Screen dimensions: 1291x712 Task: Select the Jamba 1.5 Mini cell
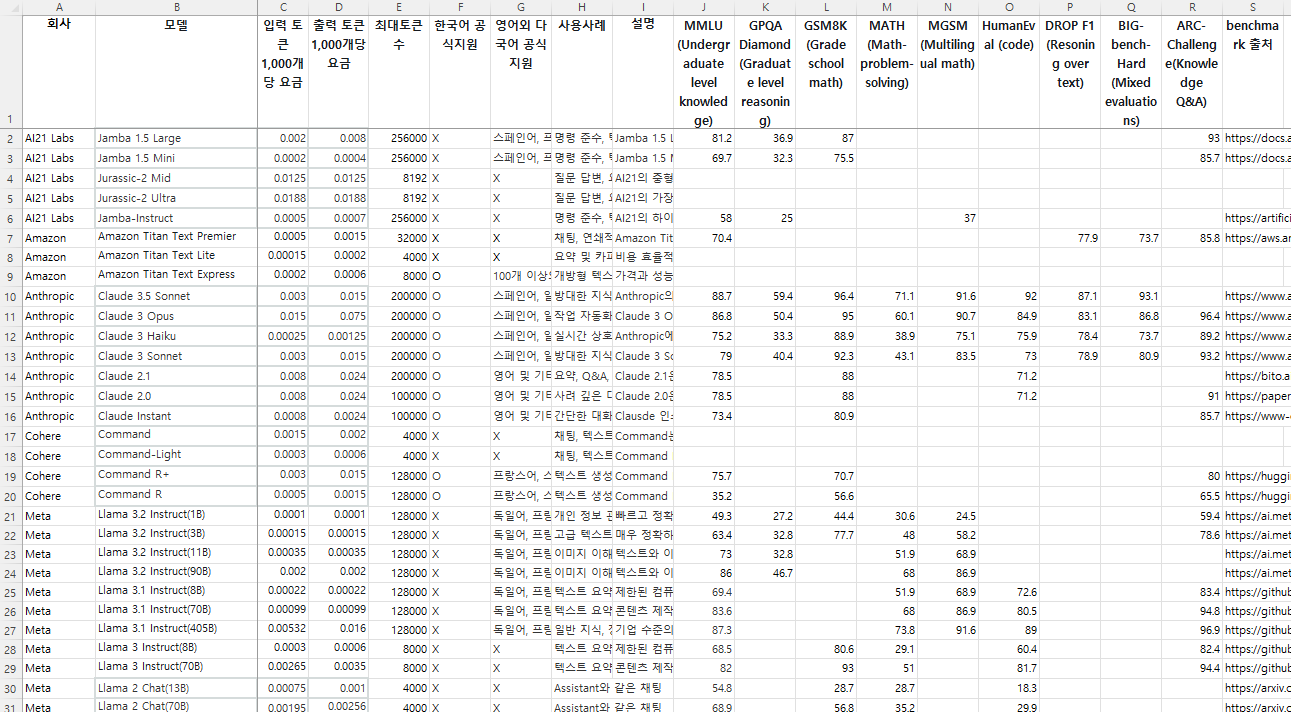click(176, 158)
